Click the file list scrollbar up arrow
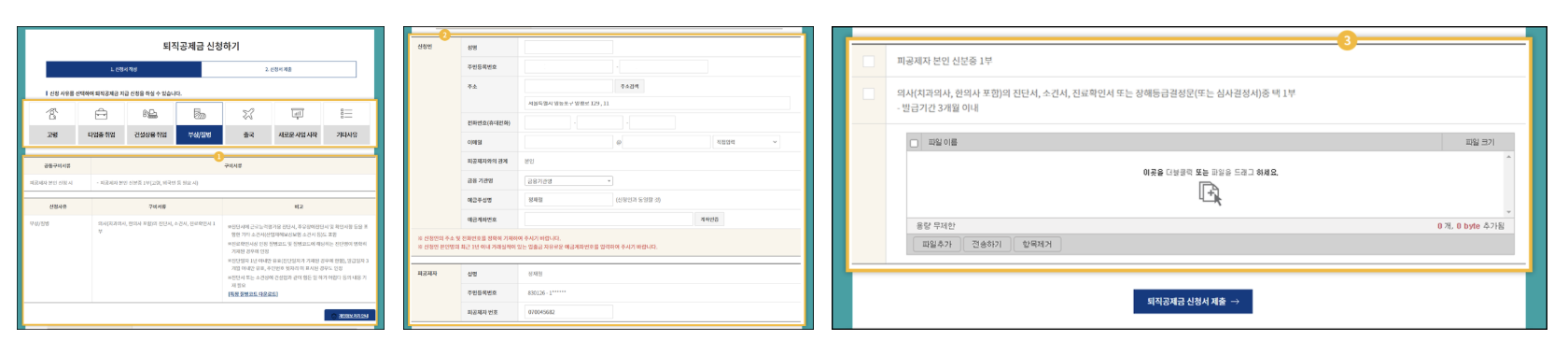Screen dimensions: 1568x355 [x=1508, y=157]
